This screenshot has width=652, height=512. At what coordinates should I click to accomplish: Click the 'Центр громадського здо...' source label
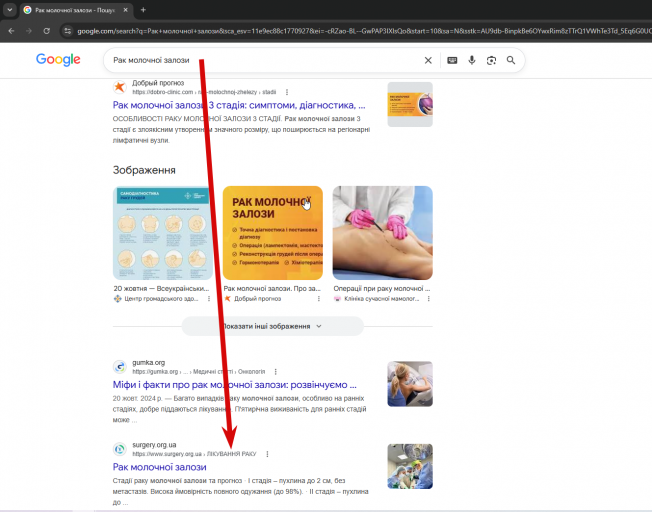pyautogui.click(x=161, y=299)
